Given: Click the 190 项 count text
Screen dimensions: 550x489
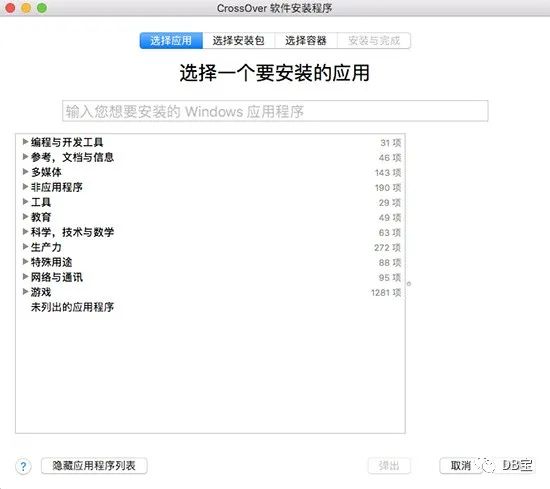Looking at the screenshot, I should (x=388, y=188).
